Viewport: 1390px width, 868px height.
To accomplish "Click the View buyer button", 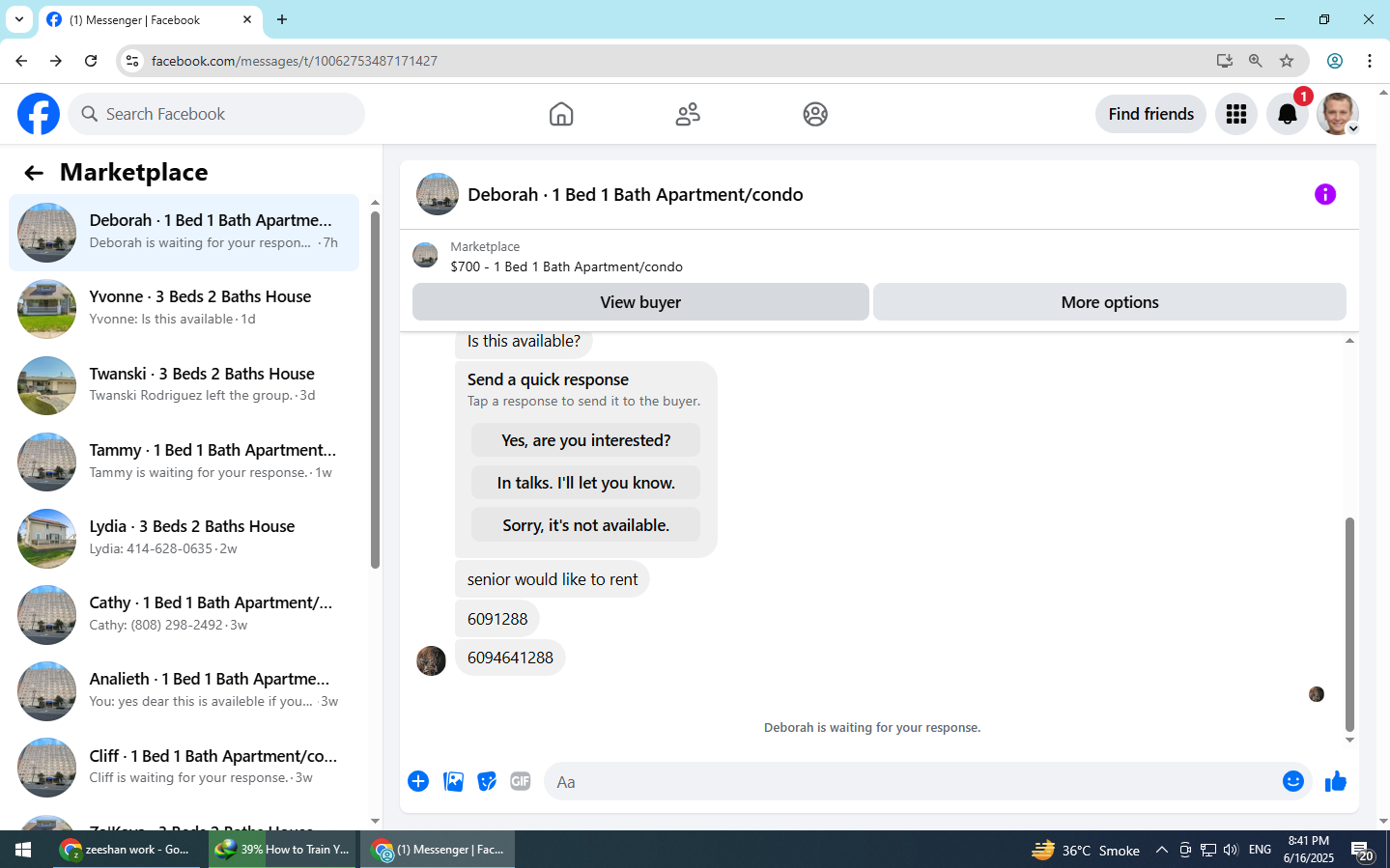I will [x=640, y=302].
